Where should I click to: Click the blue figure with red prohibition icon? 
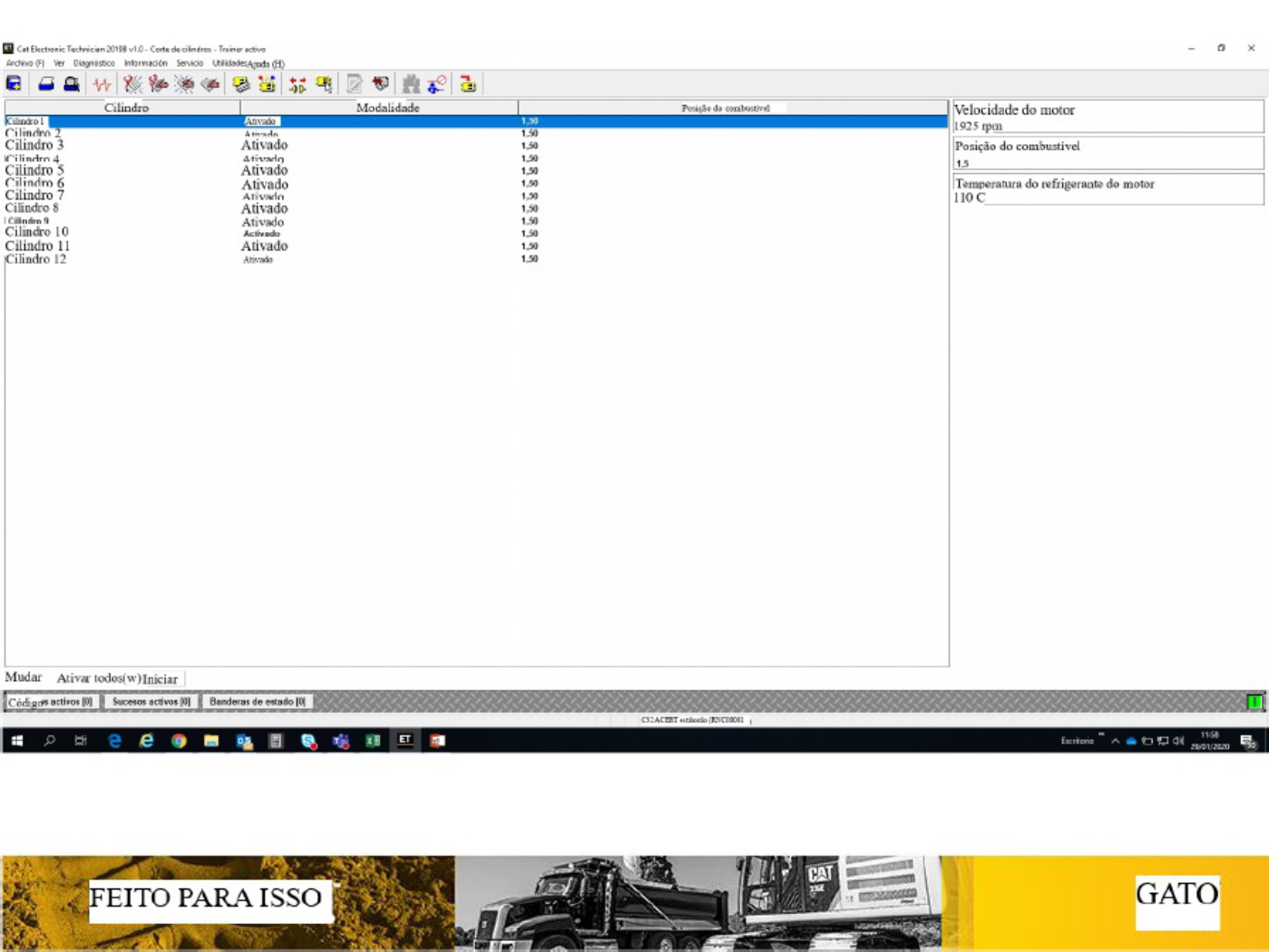pos(437,84)
